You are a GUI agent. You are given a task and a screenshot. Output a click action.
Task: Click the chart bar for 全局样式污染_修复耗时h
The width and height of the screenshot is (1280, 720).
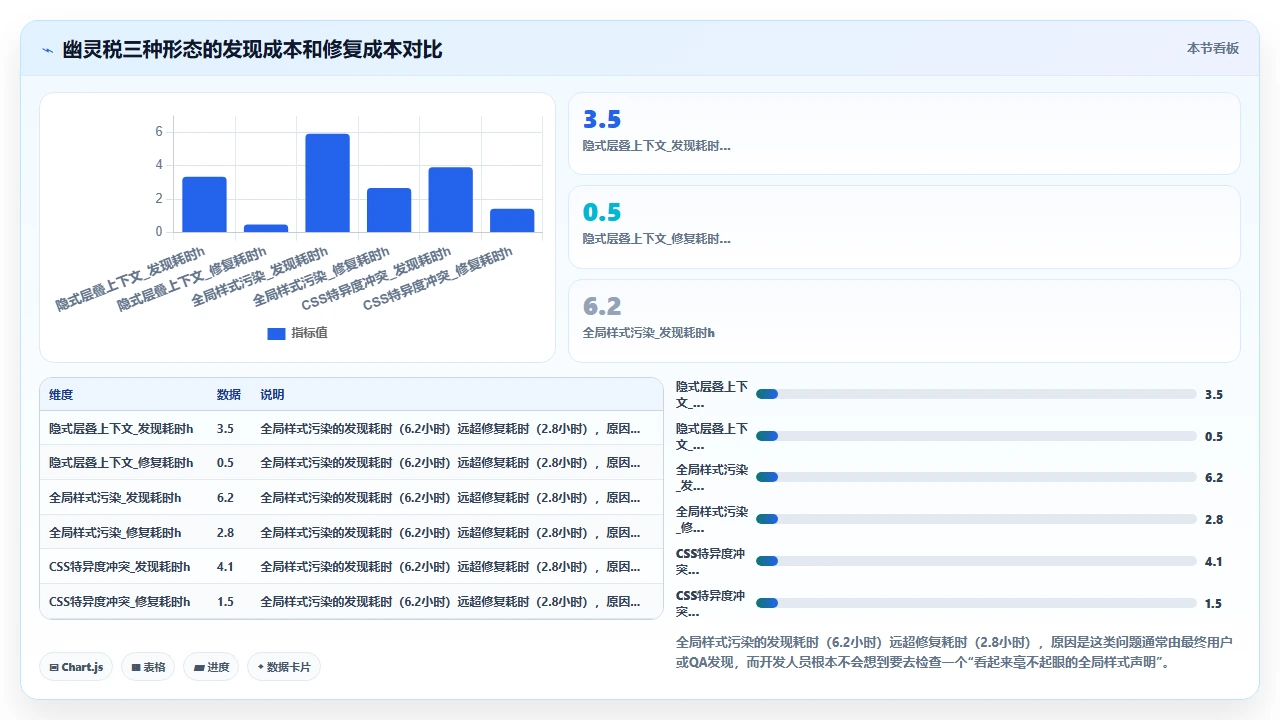click(x=389, y=210)
